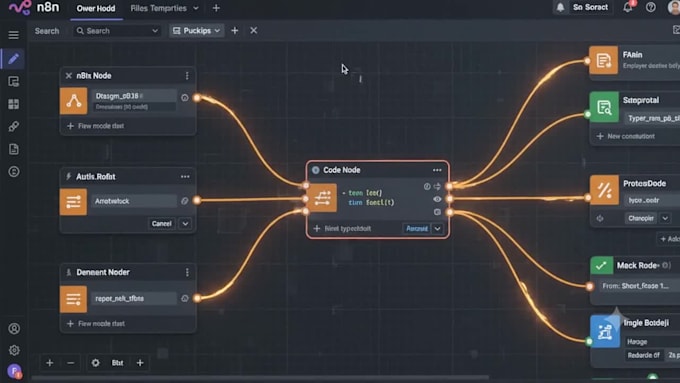Click the orange sliders icon of Autis.Rofat
680x383 pixels.
click(73, 202)
